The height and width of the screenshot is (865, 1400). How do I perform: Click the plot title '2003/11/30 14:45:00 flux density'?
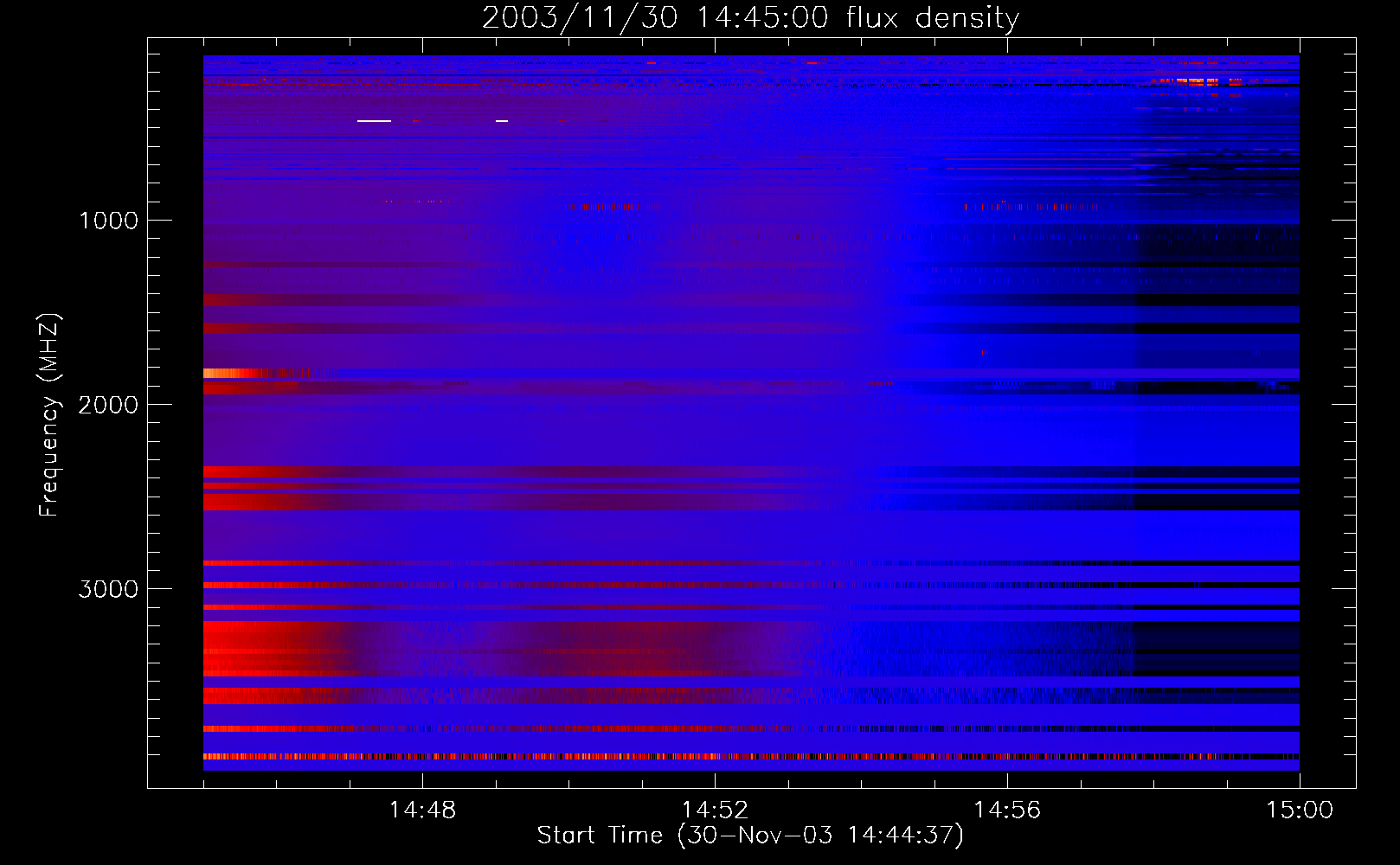point(750,17)
